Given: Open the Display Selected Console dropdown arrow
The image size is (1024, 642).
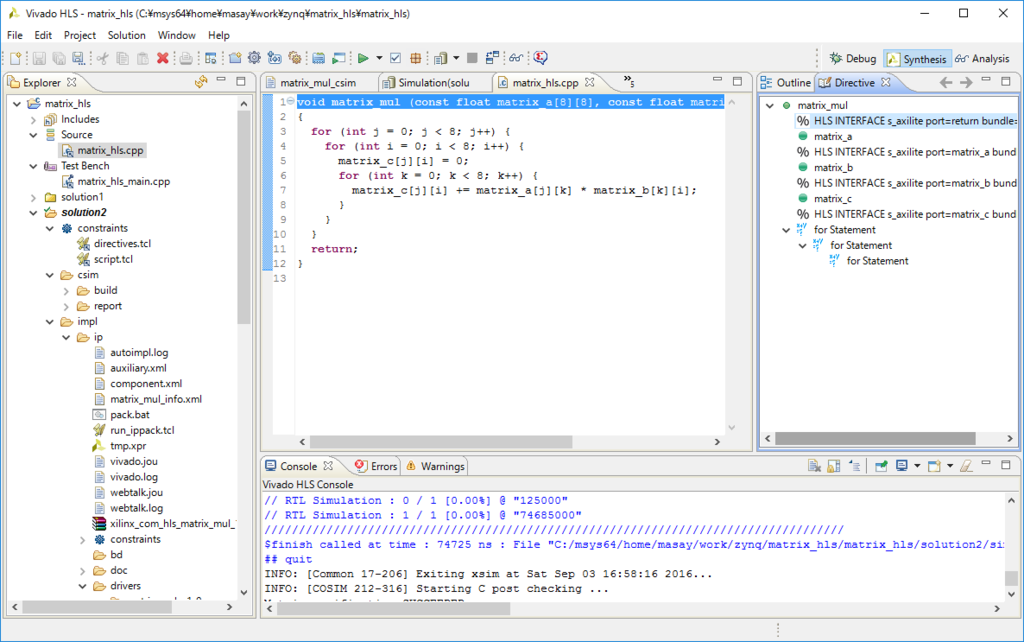Looking at the screenshot, I should (x=917, y=466).
